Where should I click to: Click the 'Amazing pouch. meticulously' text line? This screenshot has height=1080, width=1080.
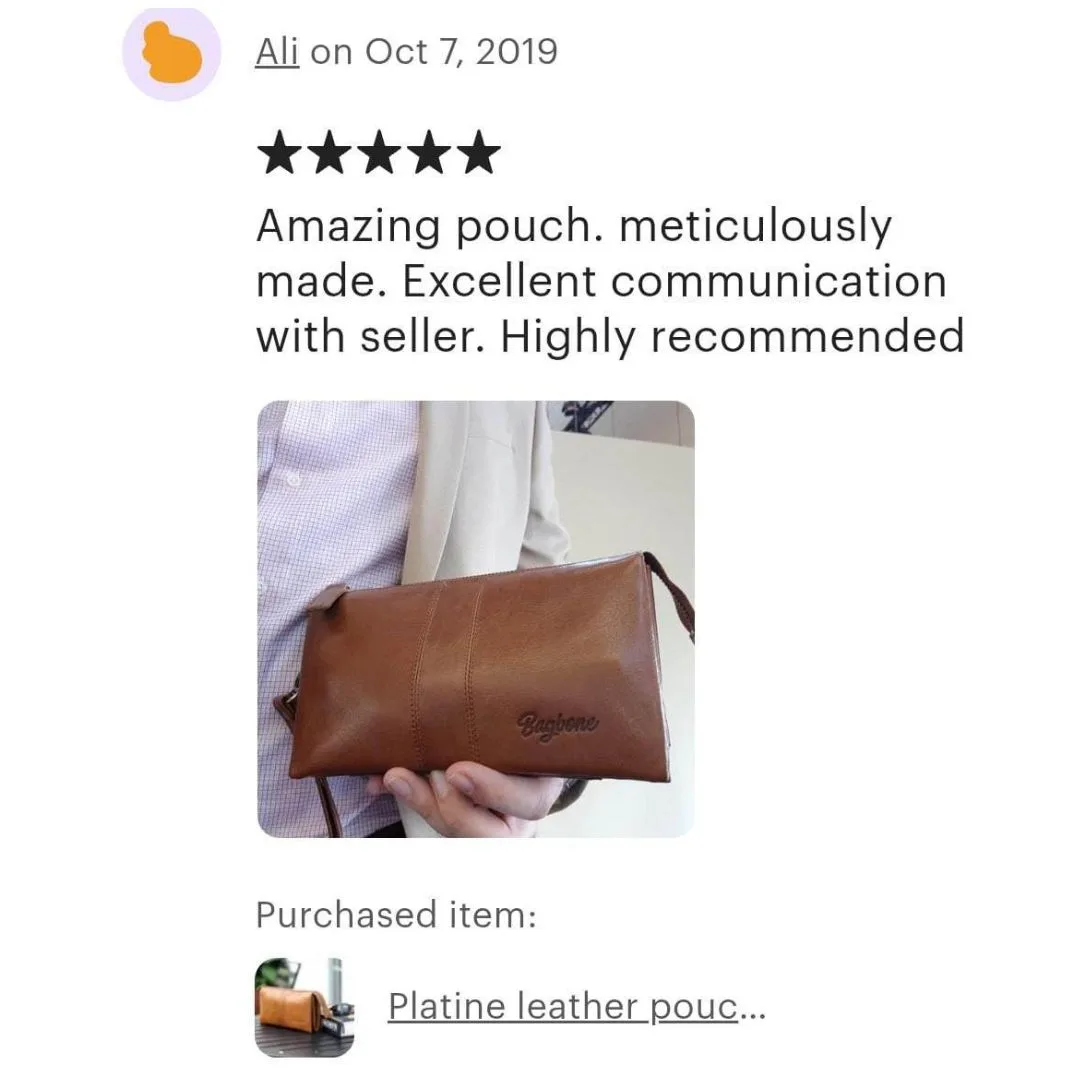[x=574, y=226]
